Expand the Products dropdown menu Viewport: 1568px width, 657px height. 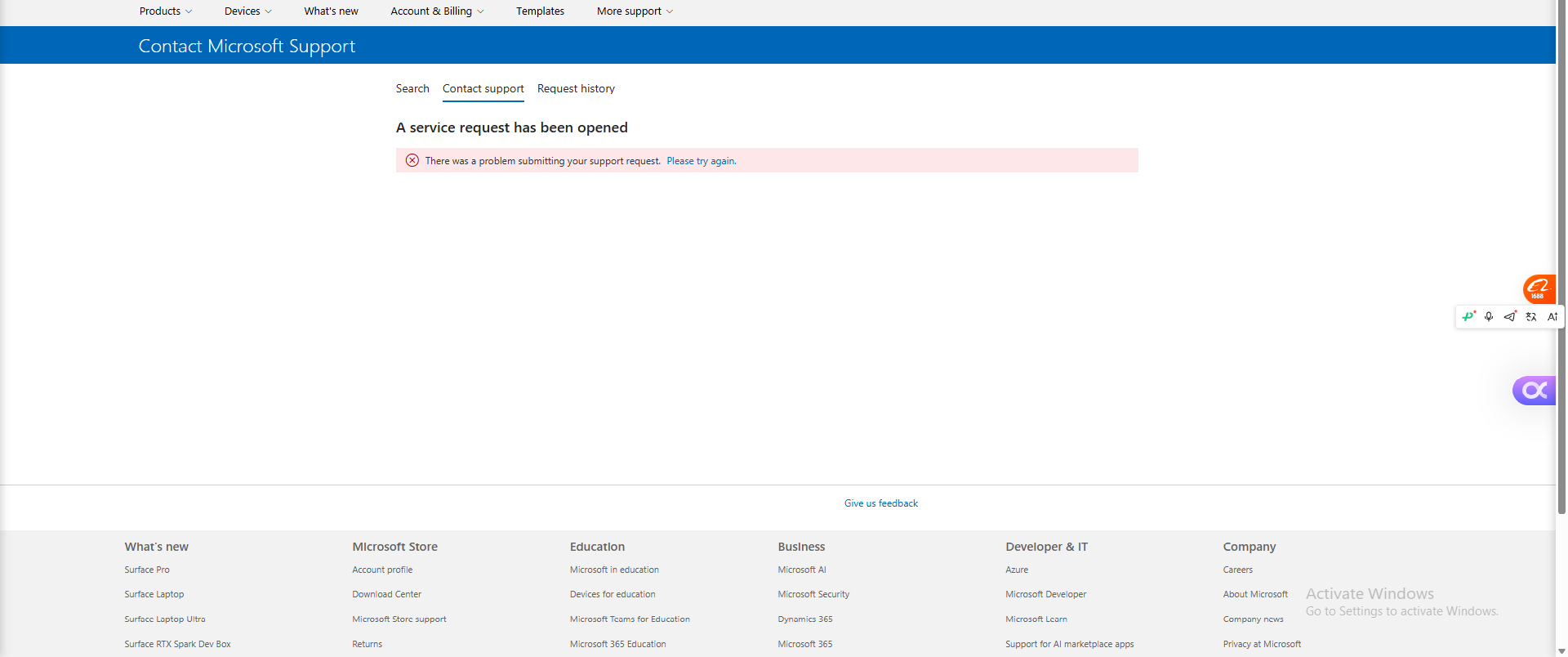coord(166,11)
